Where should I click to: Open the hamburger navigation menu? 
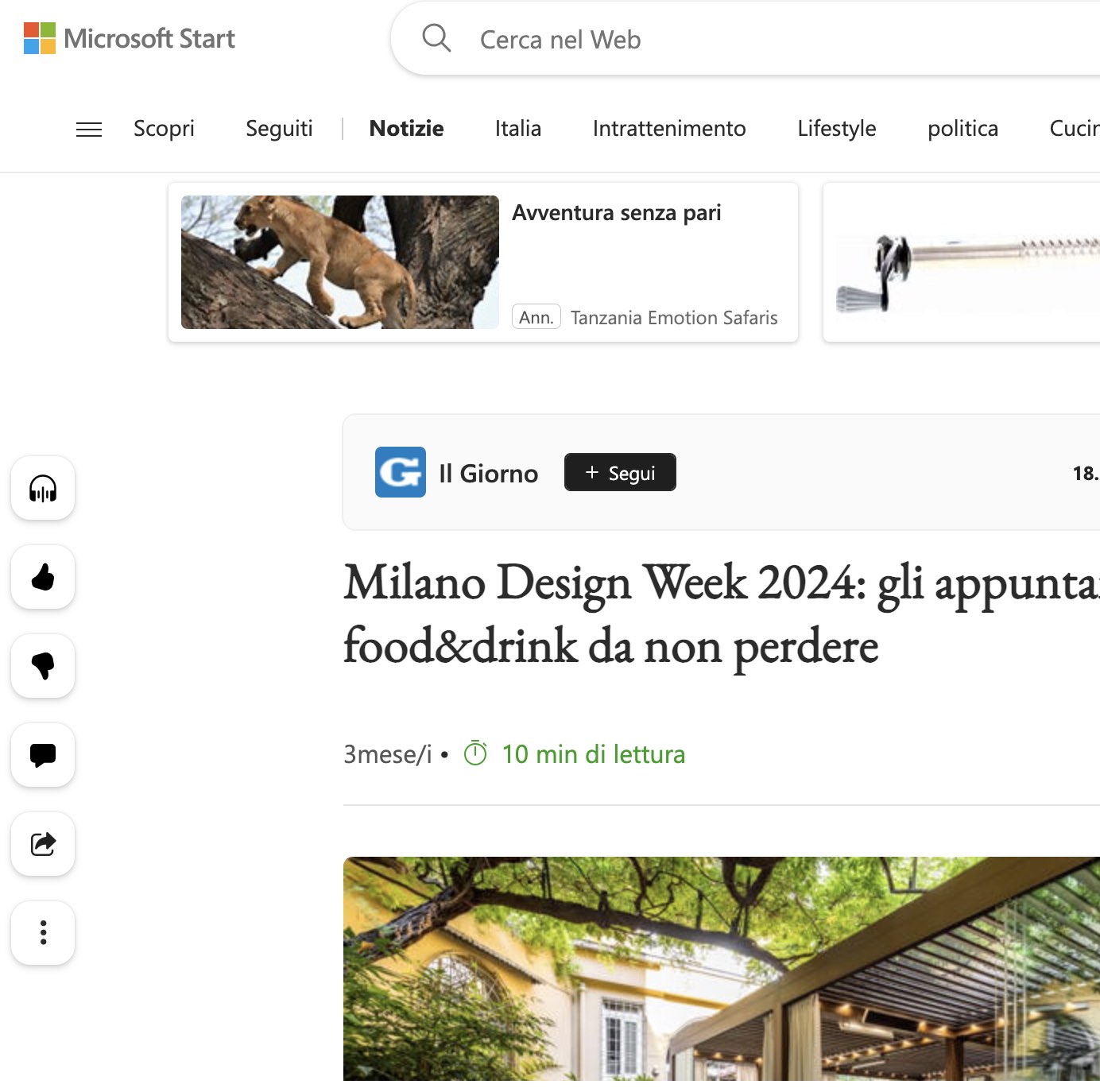[x=89, y=129]
